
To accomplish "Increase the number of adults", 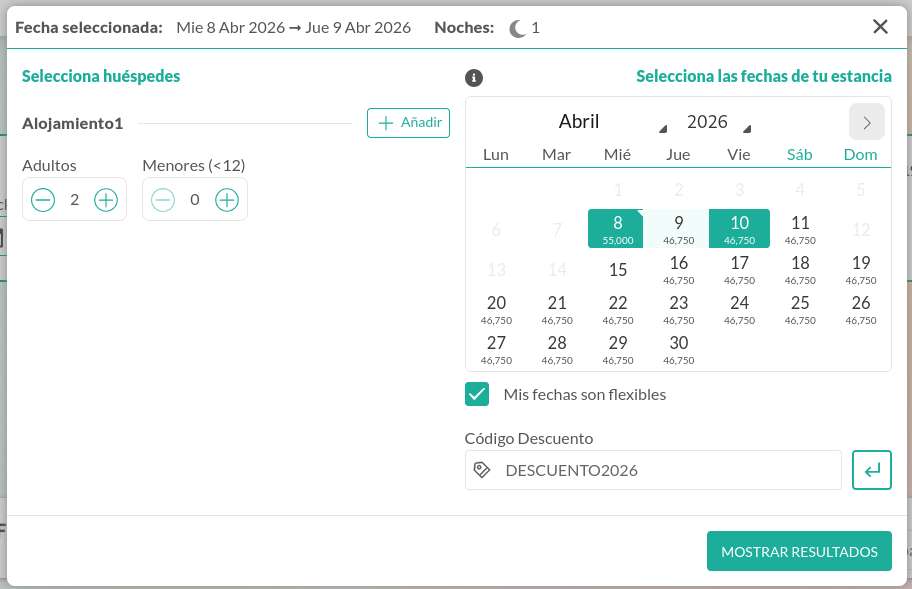I will click(106, 200).
